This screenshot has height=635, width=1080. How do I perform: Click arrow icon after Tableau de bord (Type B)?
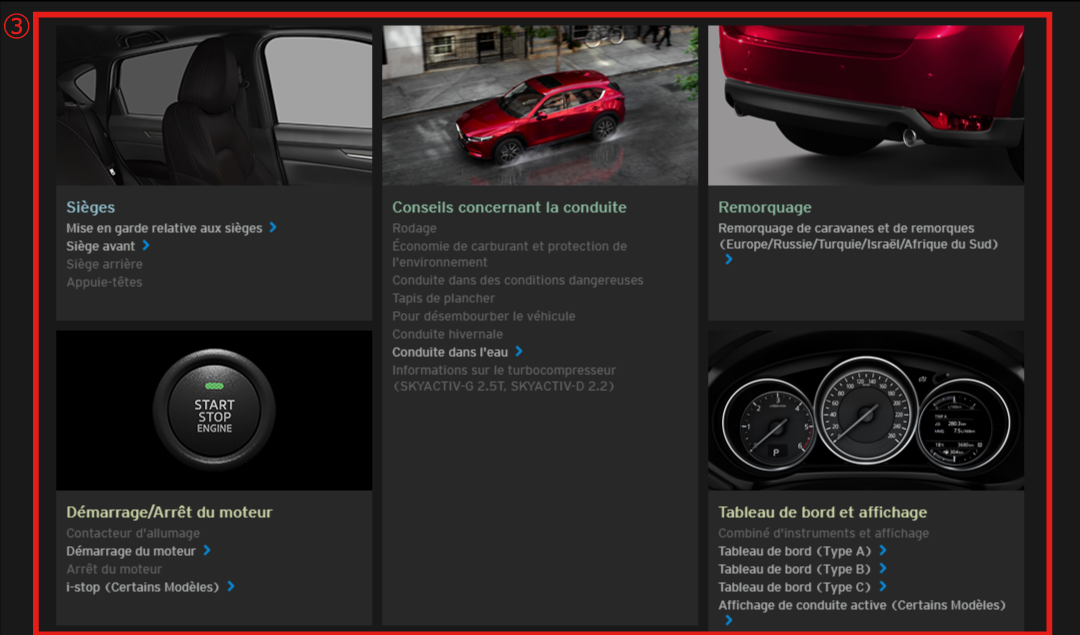[x=883, y=568]
